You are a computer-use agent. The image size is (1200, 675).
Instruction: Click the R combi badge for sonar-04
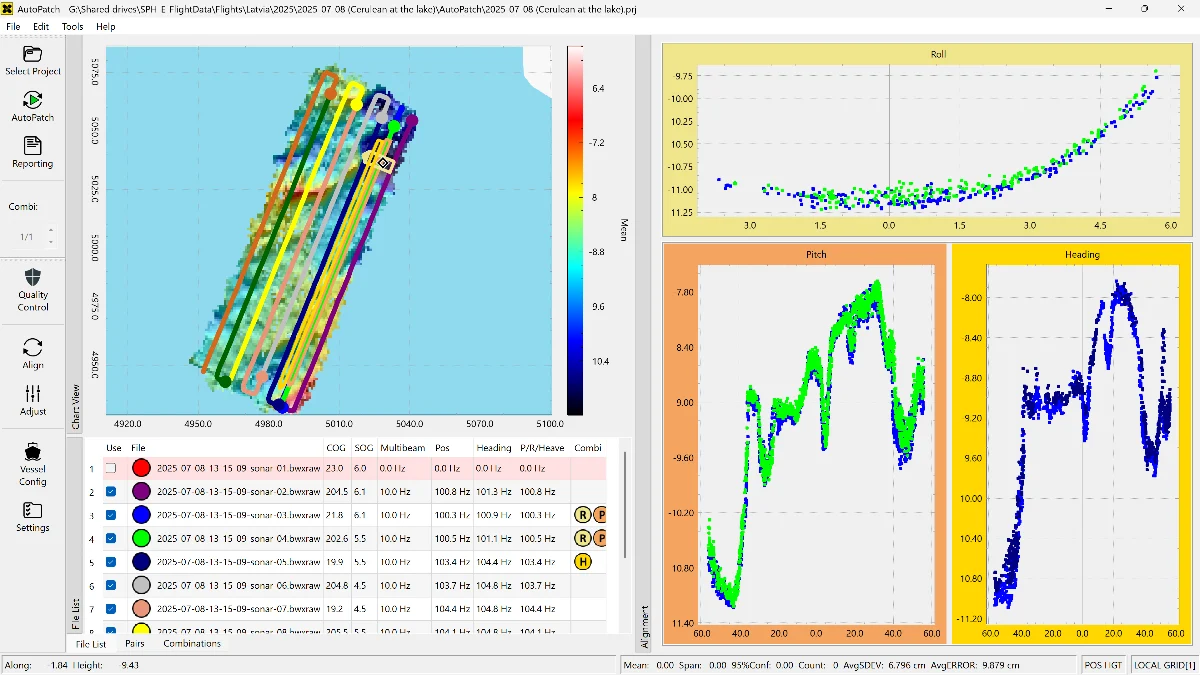(x=582, y=538)
